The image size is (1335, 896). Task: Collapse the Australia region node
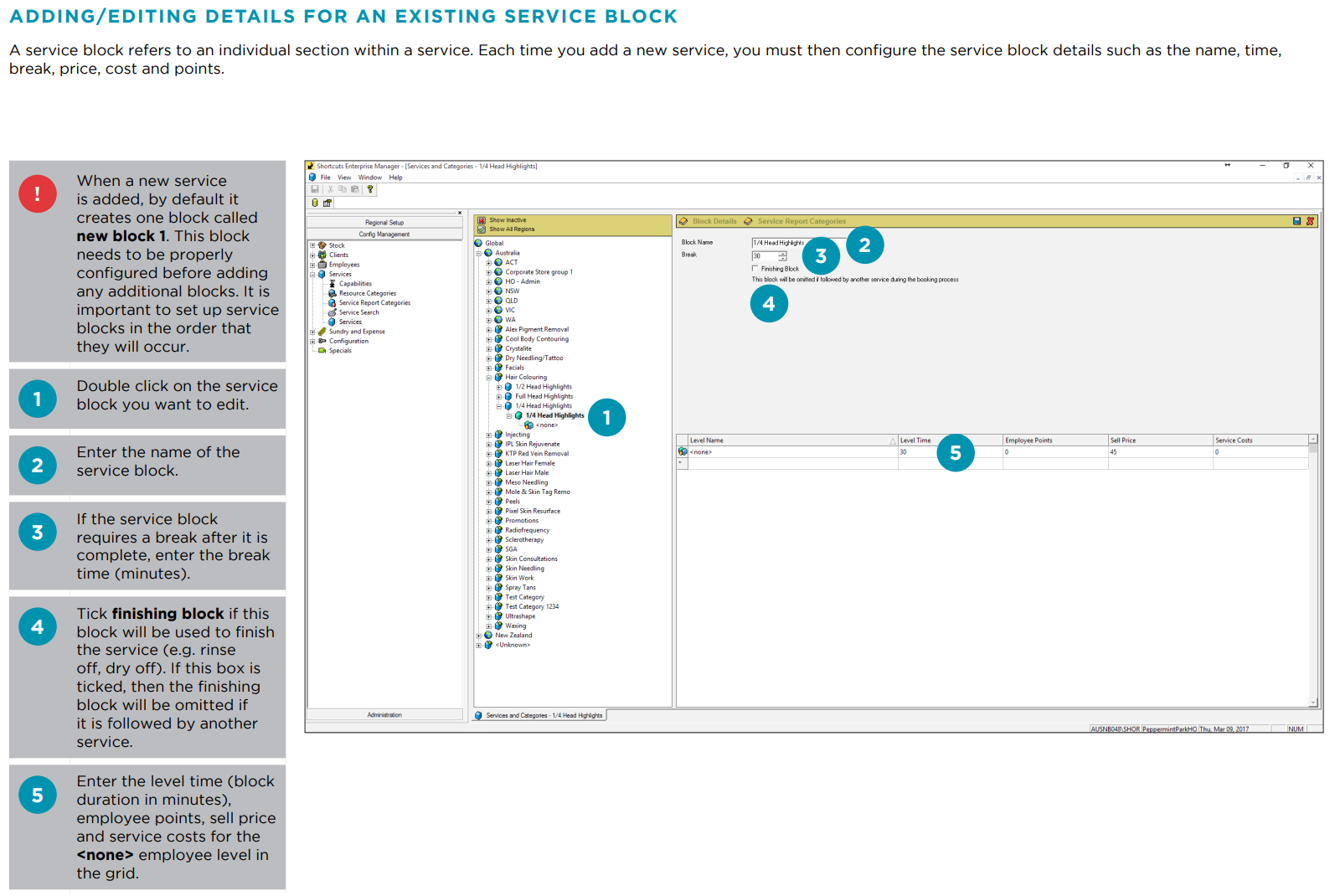click(x=479, y=253)
